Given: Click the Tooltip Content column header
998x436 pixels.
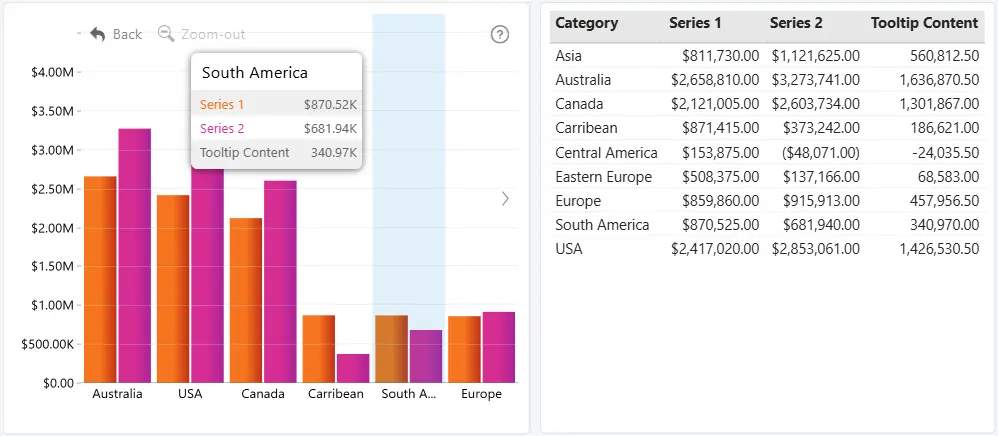Looking at the screenshot, I should pyautogui.click(x=924, y=23).
